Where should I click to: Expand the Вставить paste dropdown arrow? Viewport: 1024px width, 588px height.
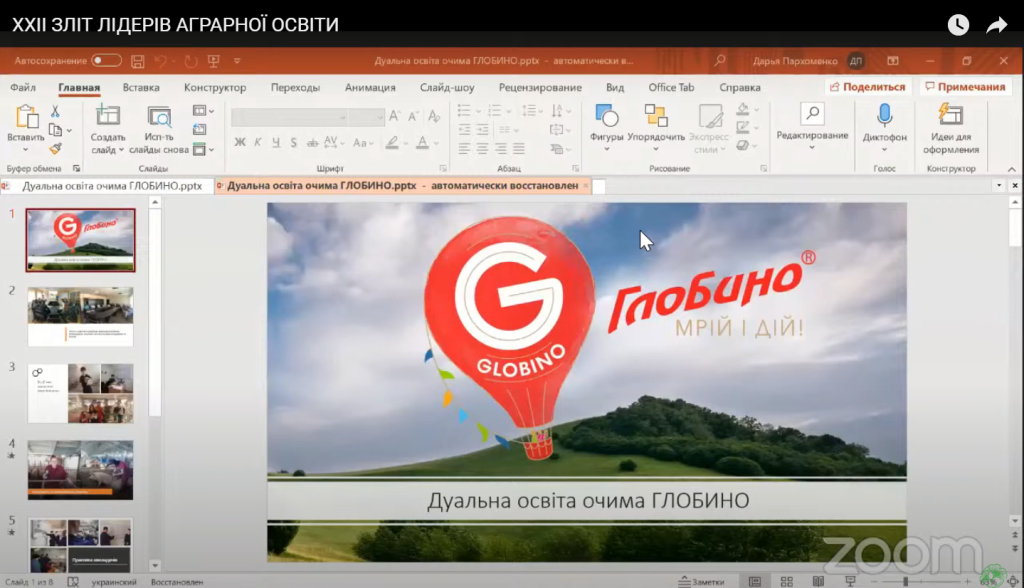(25, 150)
